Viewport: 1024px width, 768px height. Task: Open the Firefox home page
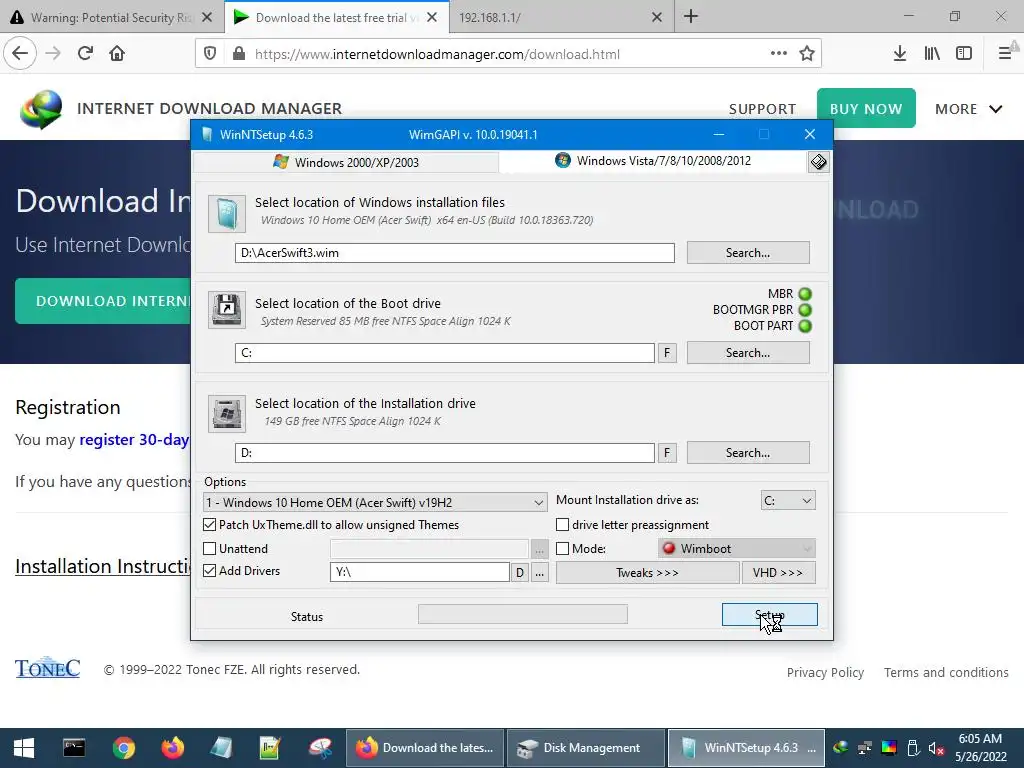coord(117,54)
